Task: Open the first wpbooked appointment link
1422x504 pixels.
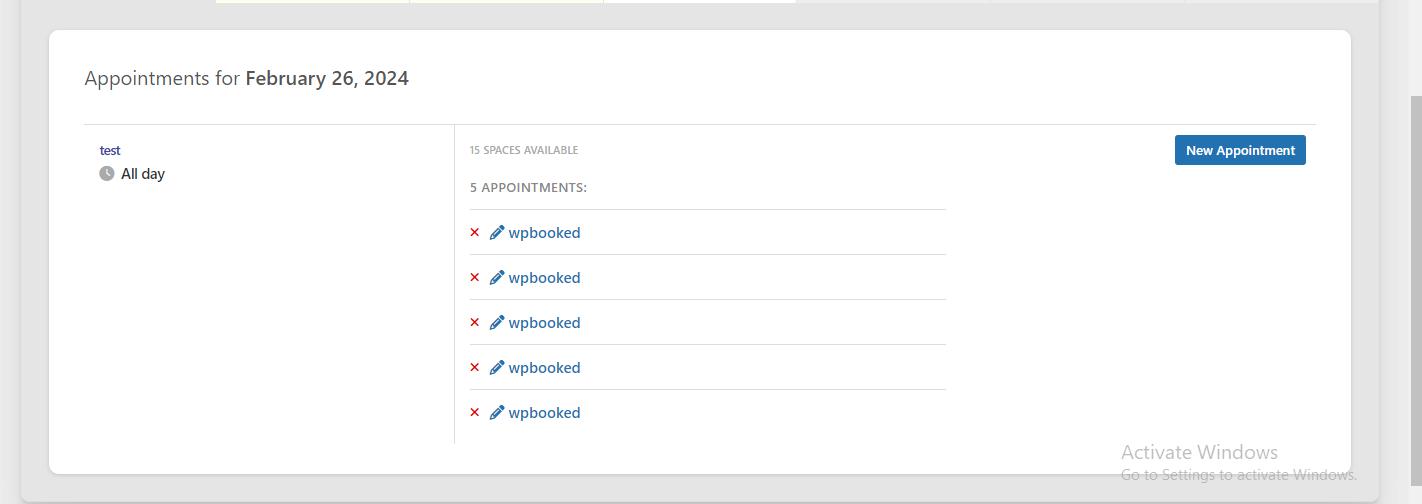Action: [544, 233]
